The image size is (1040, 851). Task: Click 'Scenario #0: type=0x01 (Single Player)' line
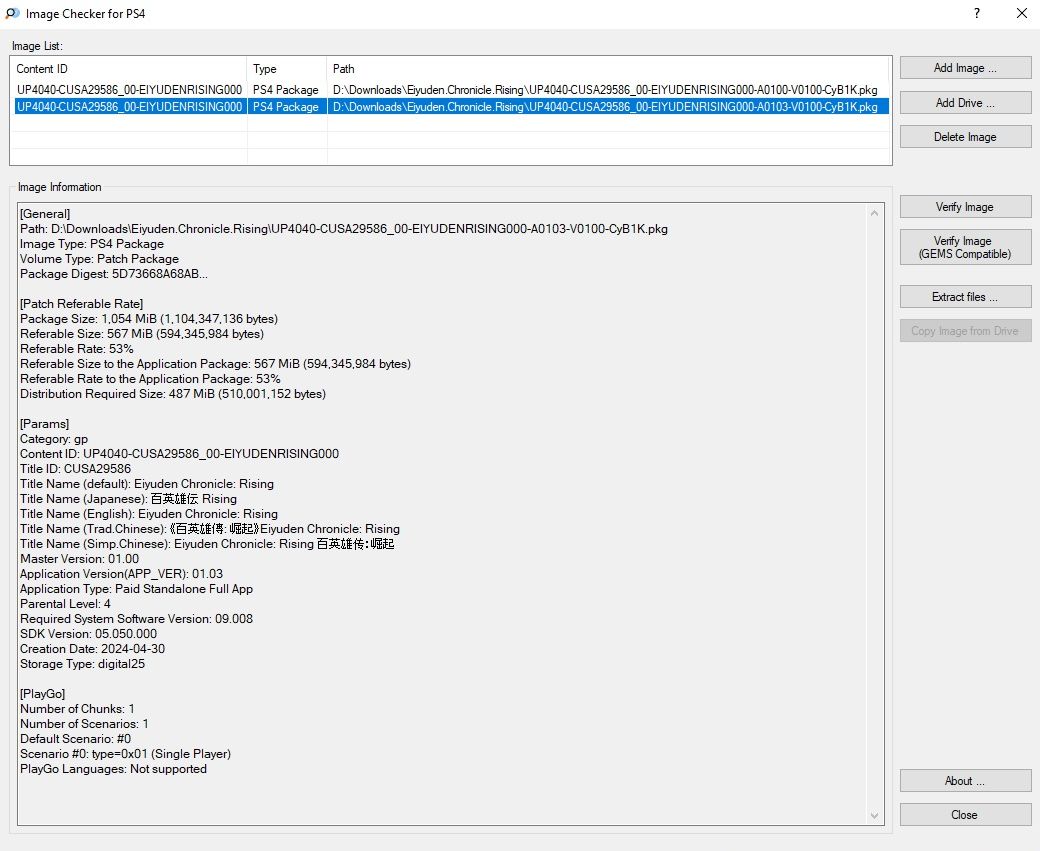tap(125, 754)
